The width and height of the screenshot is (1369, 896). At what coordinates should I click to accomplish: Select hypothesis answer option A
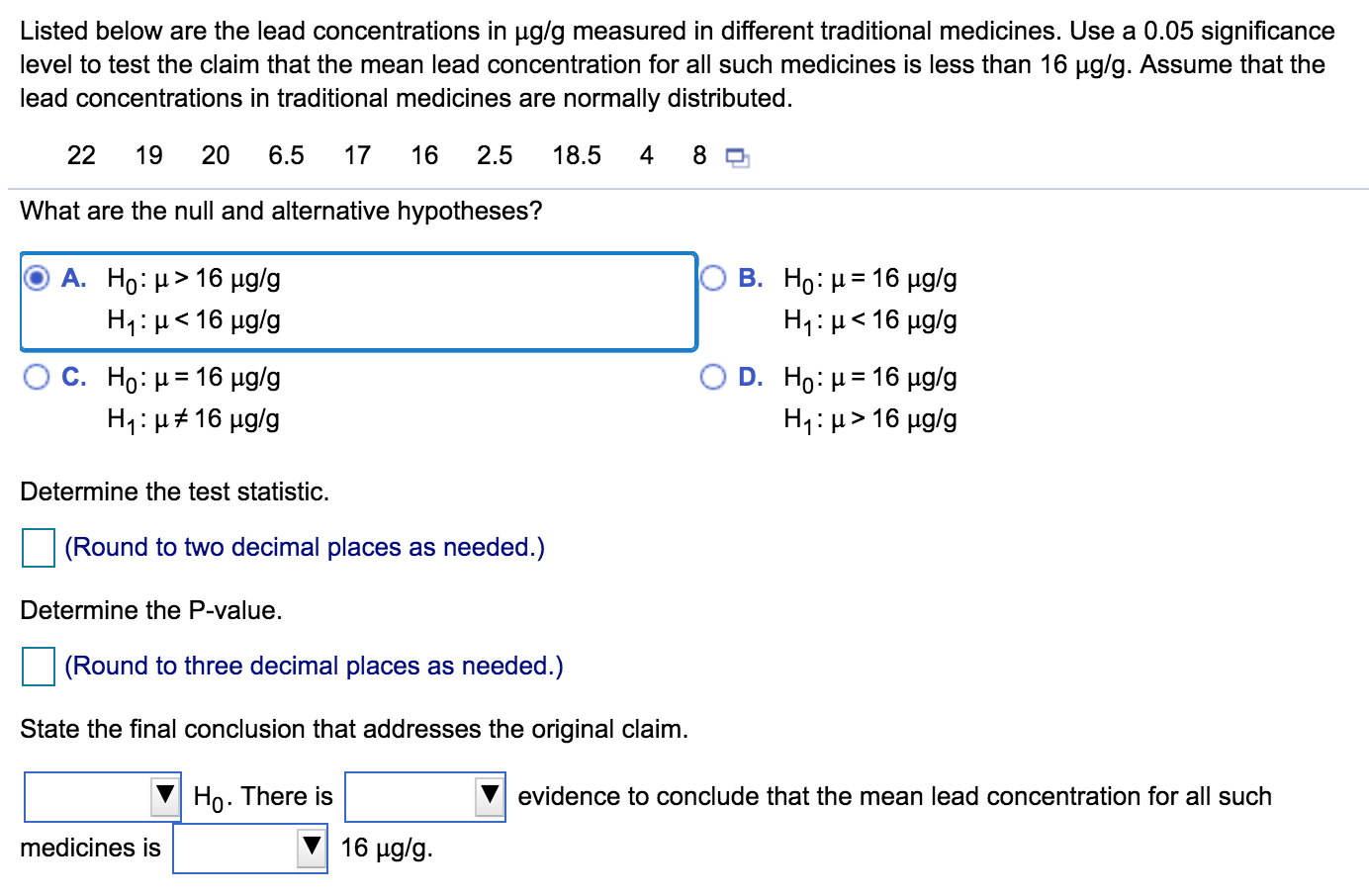tap(36, 278)
